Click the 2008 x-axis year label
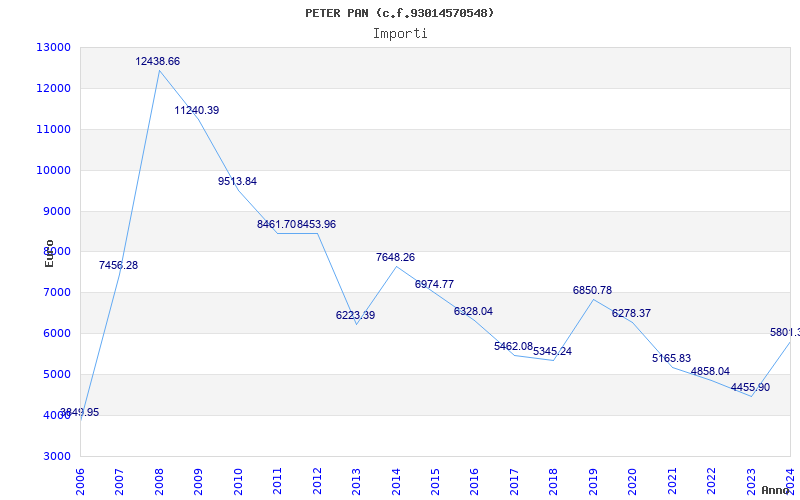Image resolution: width=800 pixels, height=500 pixels. [159, 479]
